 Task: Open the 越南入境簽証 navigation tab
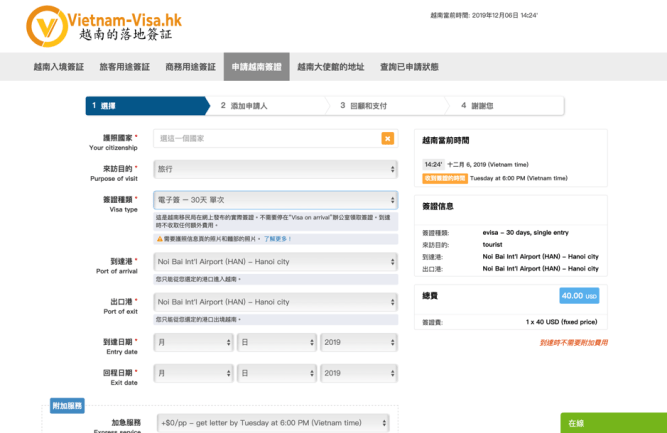coord(58,67)
